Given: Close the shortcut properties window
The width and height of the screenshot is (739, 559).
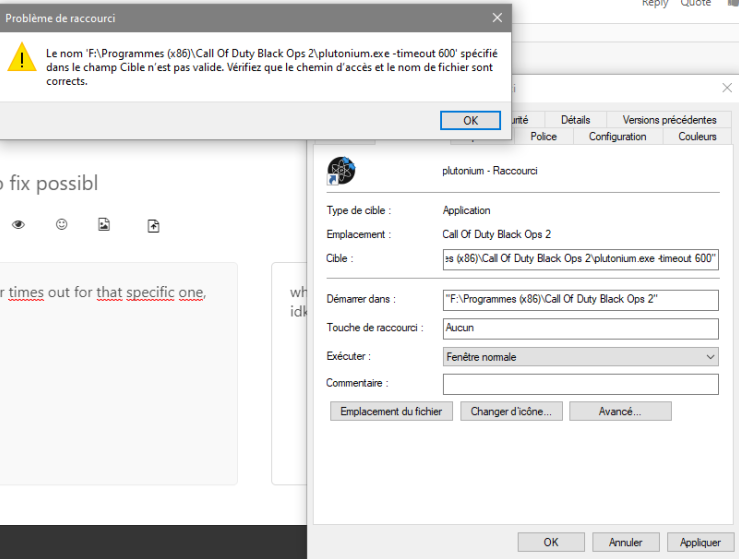Looking at the screenshot, I should click(727, 88).
